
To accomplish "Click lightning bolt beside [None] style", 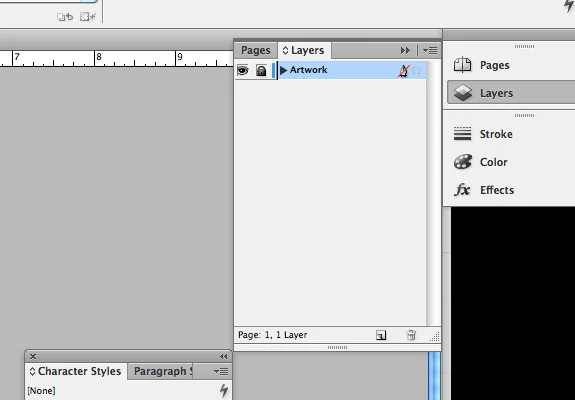I will (x=224, y=390).
